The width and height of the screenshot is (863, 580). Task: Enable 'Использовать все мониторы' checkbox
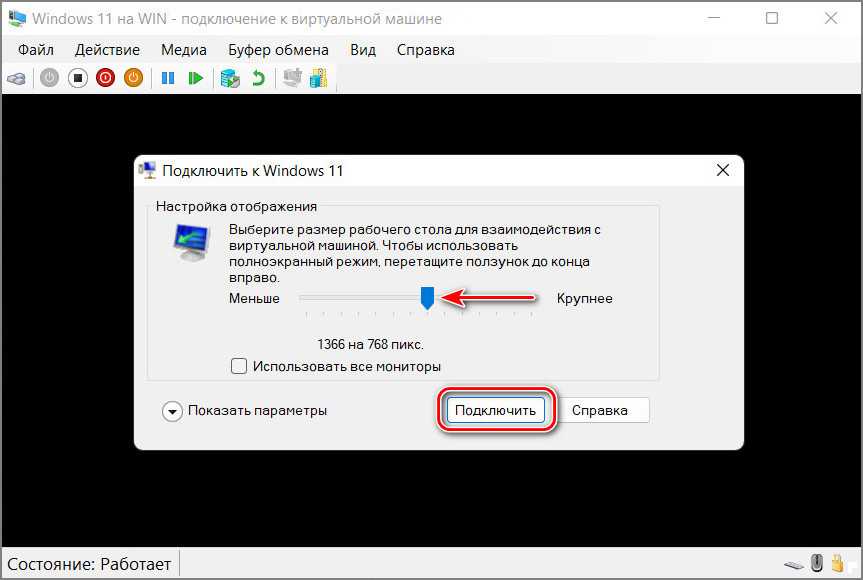point(239,366)
